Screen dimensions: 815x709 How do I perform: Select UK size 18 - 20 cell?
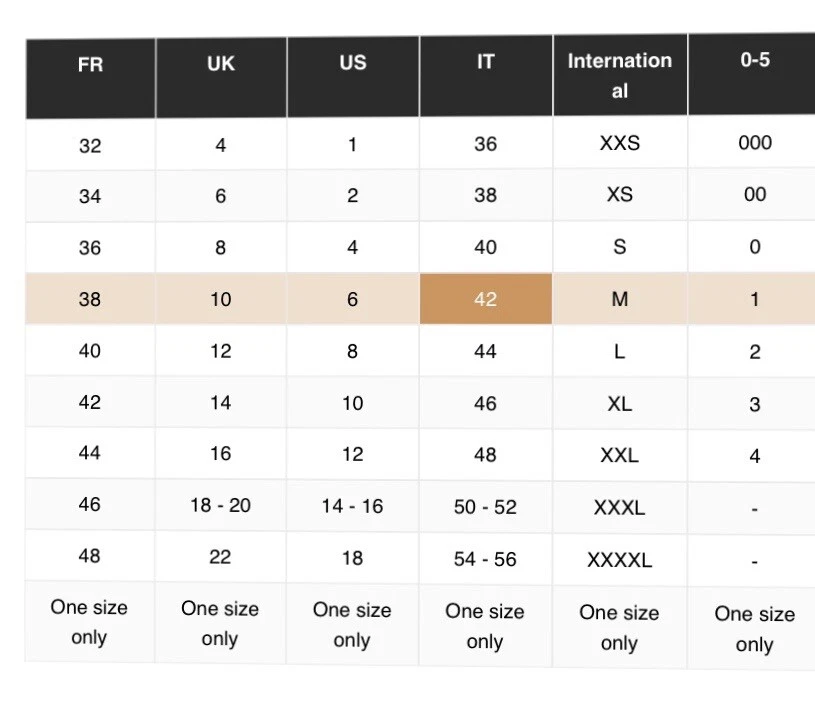221,505
